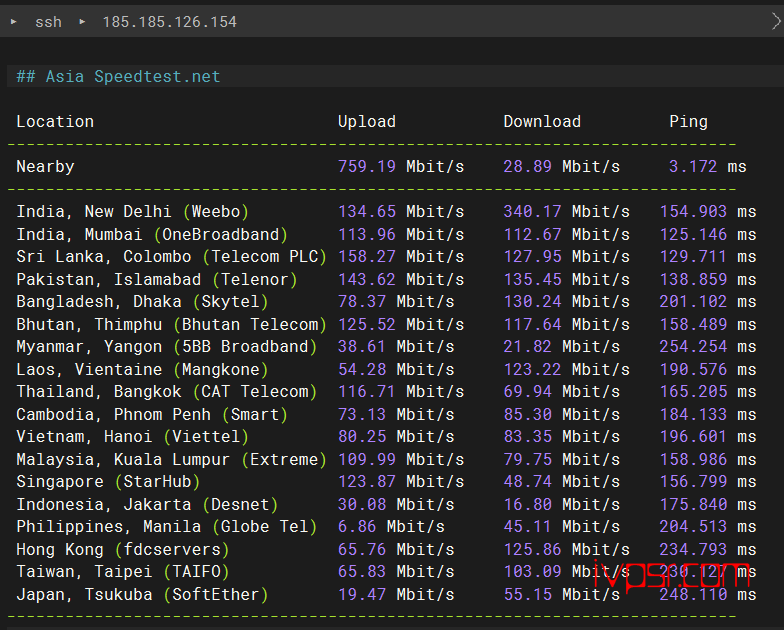Select Tsukuba ping value 248.110
This screenshot has width=784, height=630.
tap(693, 594)
